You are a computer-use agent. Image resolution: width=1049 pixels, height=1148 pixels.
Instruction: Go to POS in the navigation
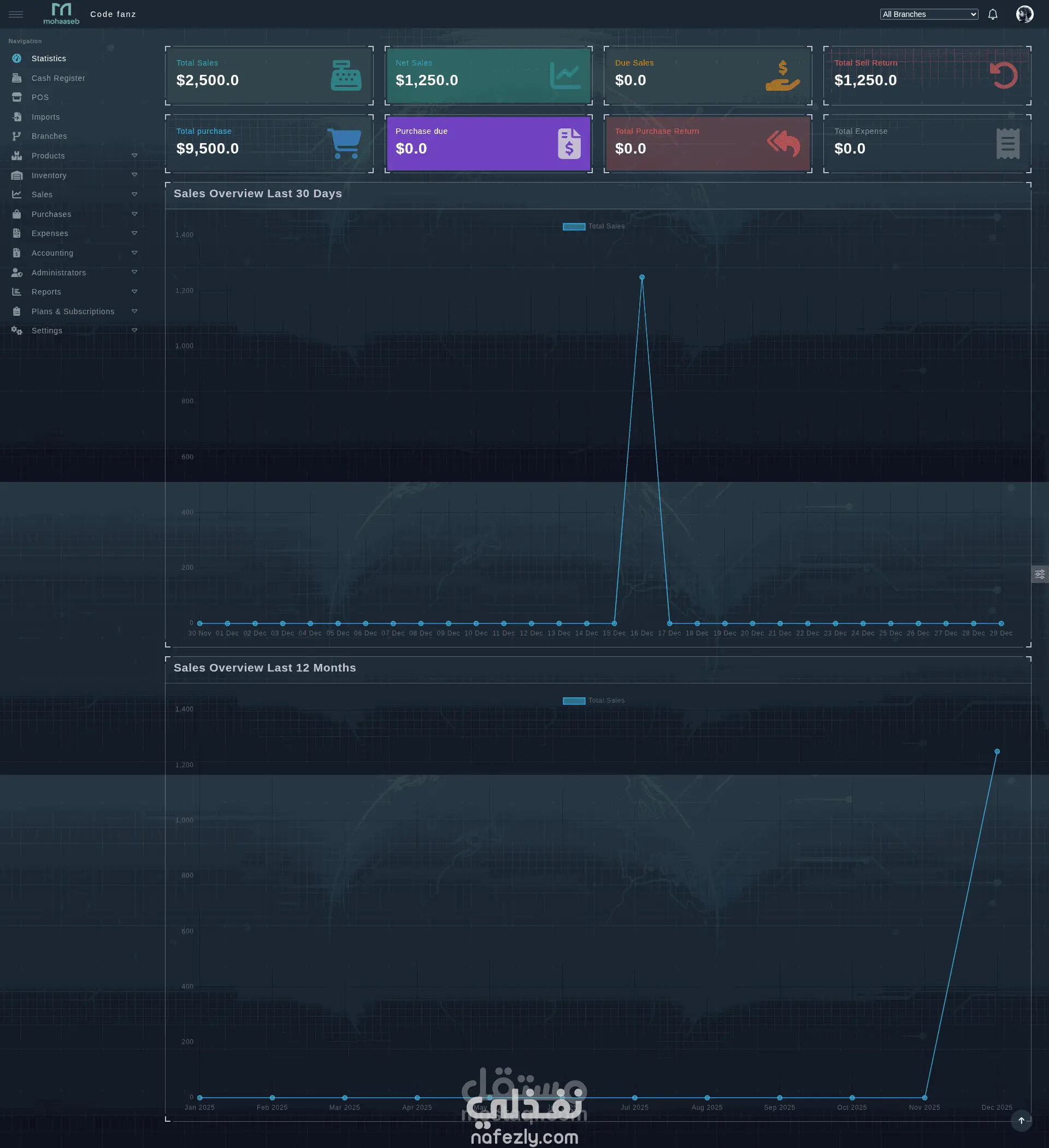pos(40,97)
